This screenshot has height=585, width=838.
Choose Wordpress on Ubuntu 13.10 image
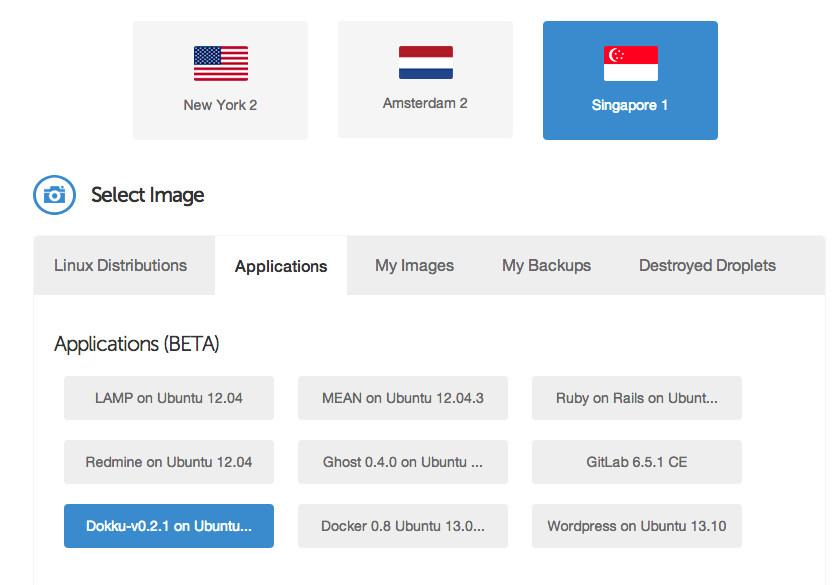click(x=637, y=526)
